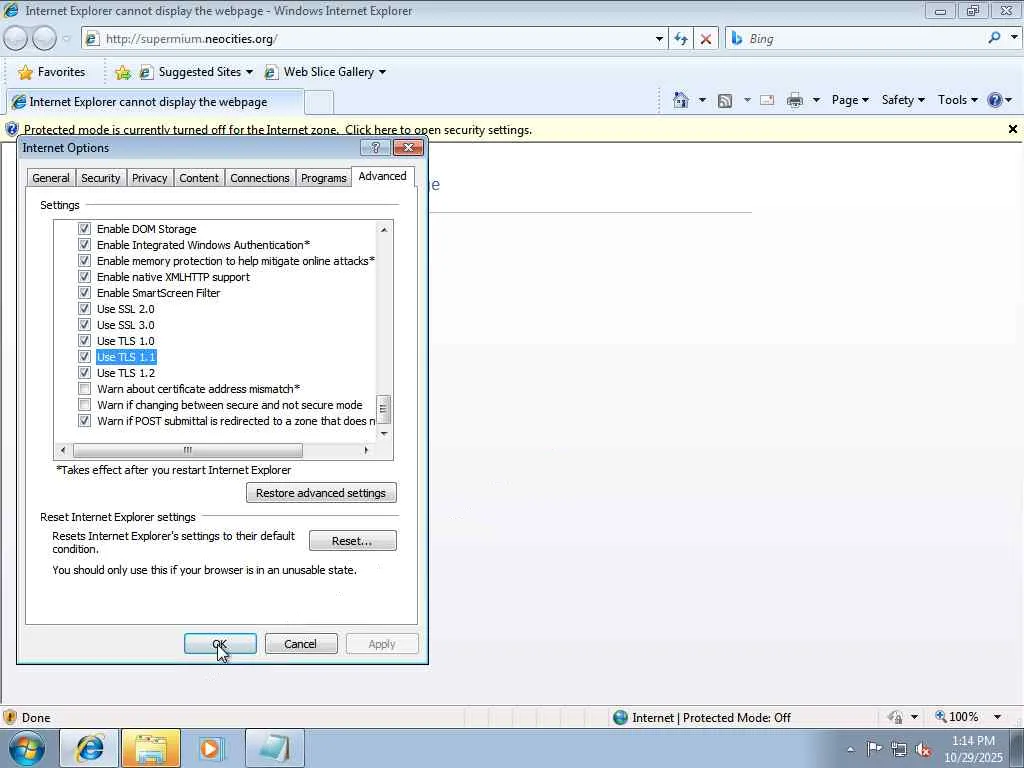Toggle the Use SSL 3.0 checkbox
This screenshot has height=768, width=1024.
click(x=84, y=325)
